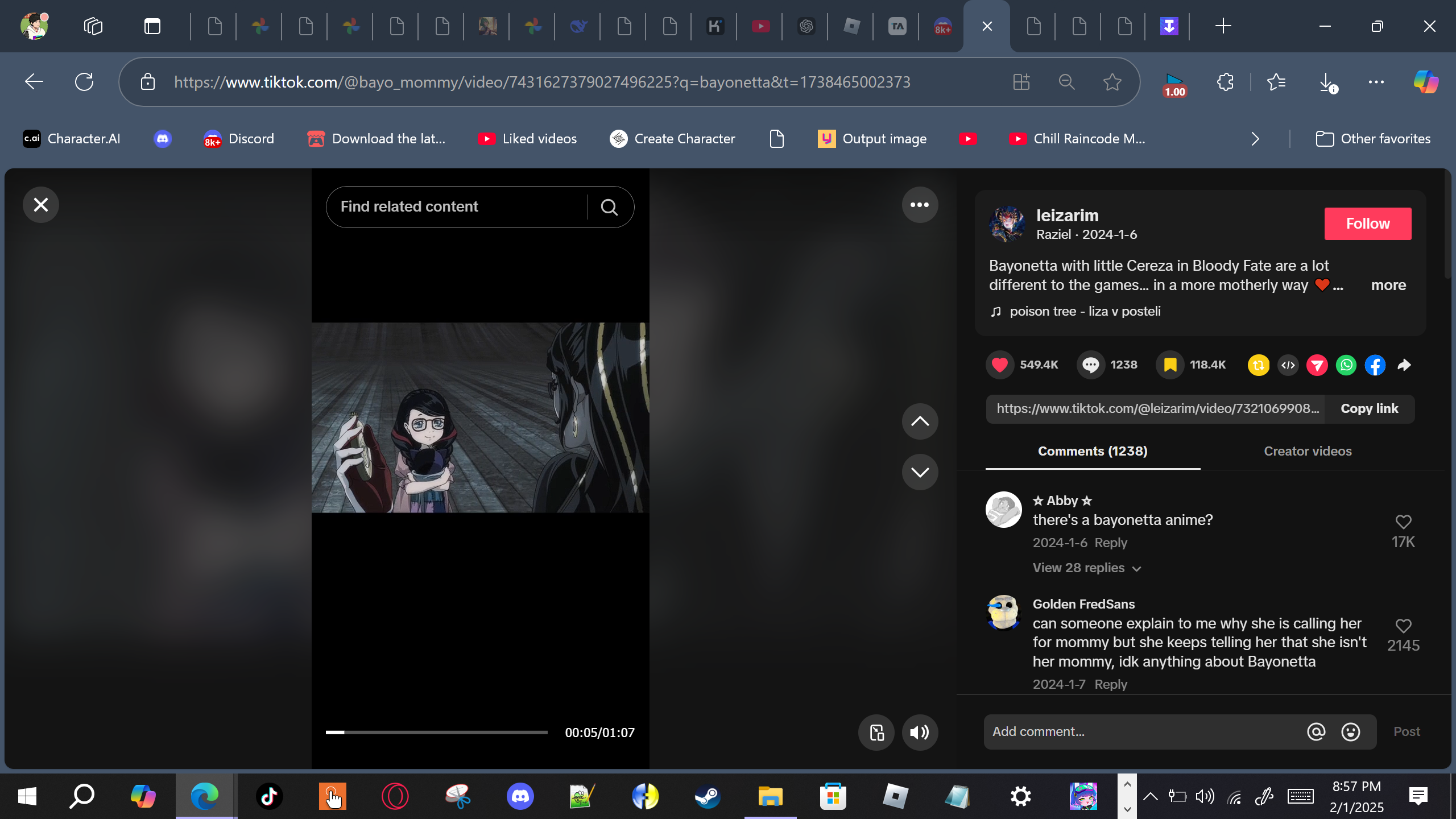Switch to Creator videos tab
Image resolution: width=1456 pixels, height=819 pixels.
[x=1308, y=452]
